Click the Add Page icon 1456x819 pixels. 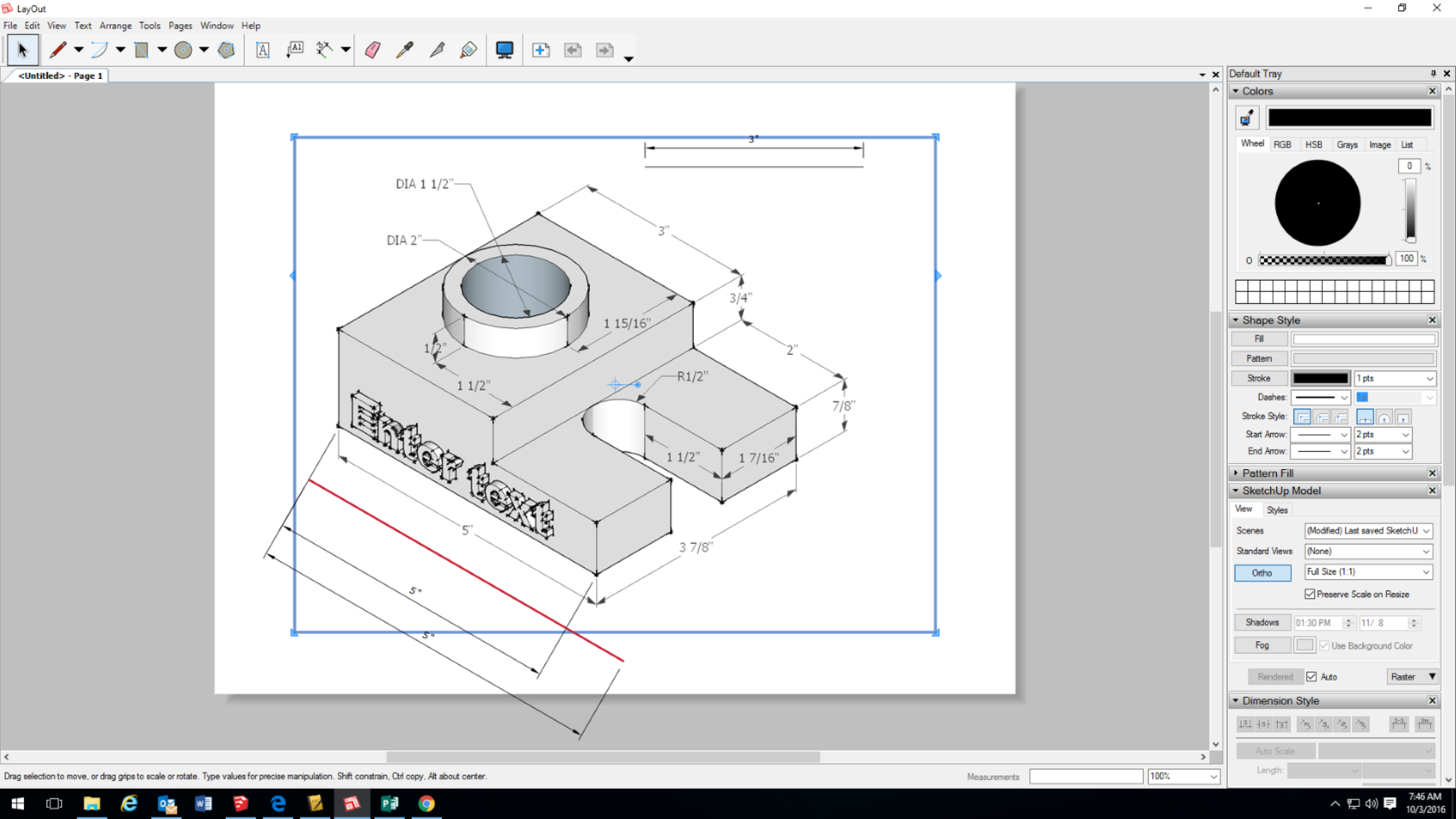[540, 50]
